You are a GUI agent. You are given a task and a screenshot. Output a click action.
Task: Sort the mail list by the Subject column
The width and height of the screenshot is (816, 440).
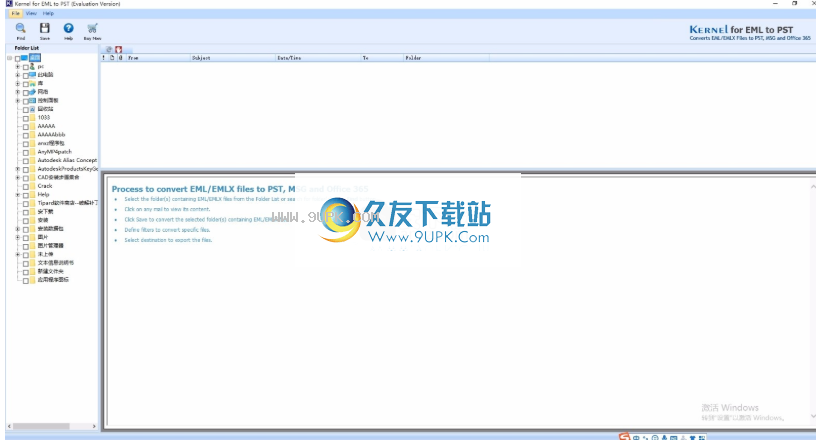point(233,58)
